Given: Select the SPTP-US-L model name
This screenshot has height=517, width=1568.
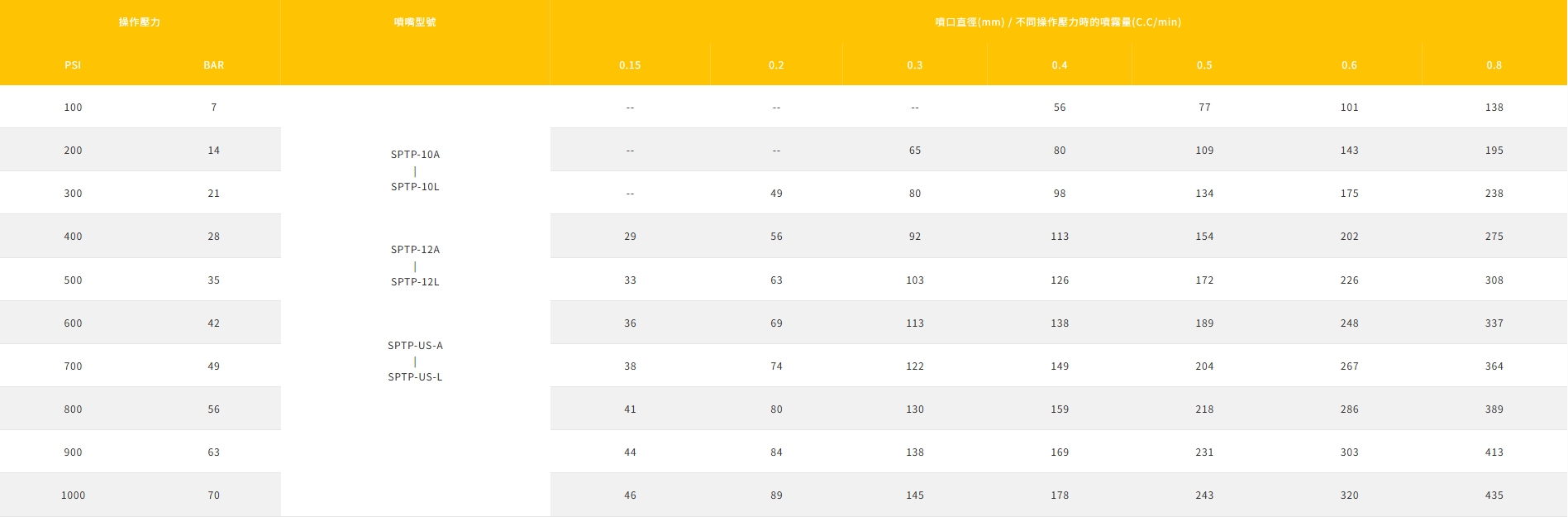Looking at the screenshot, I should click(x=415, y=377).
